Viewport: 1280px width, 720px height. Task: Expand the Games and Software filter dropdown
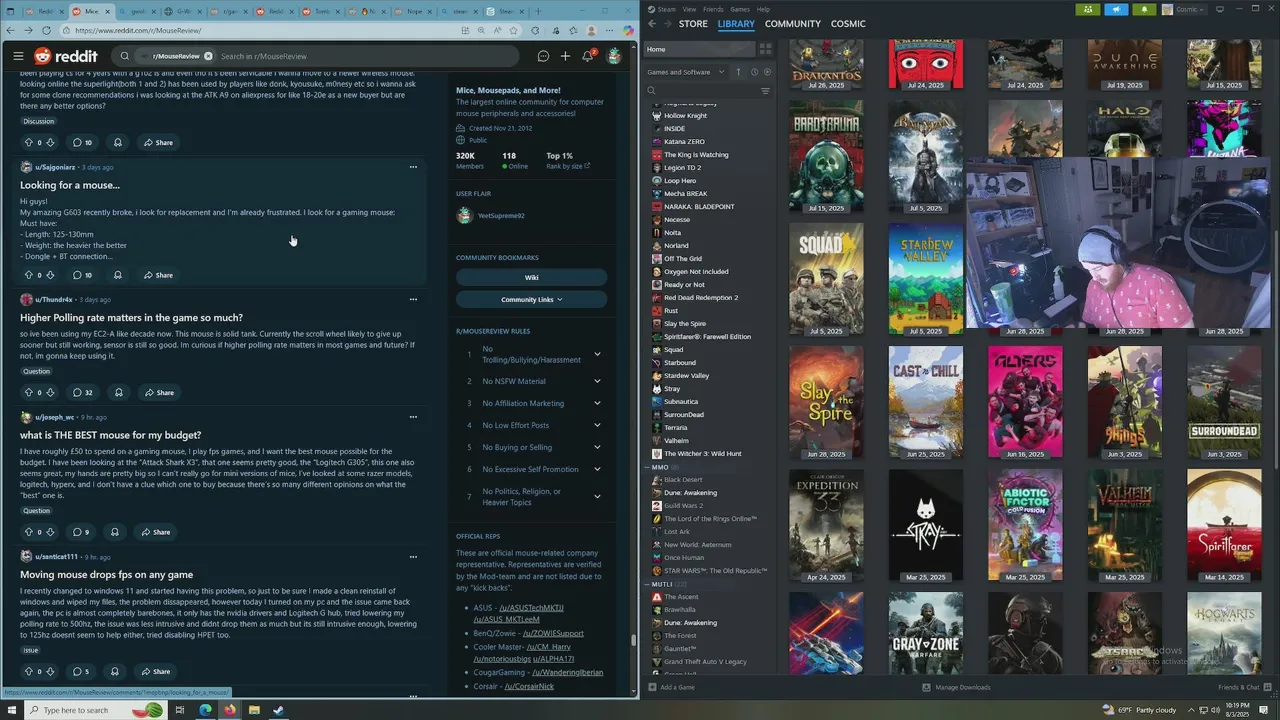click(x=686, y=72)
